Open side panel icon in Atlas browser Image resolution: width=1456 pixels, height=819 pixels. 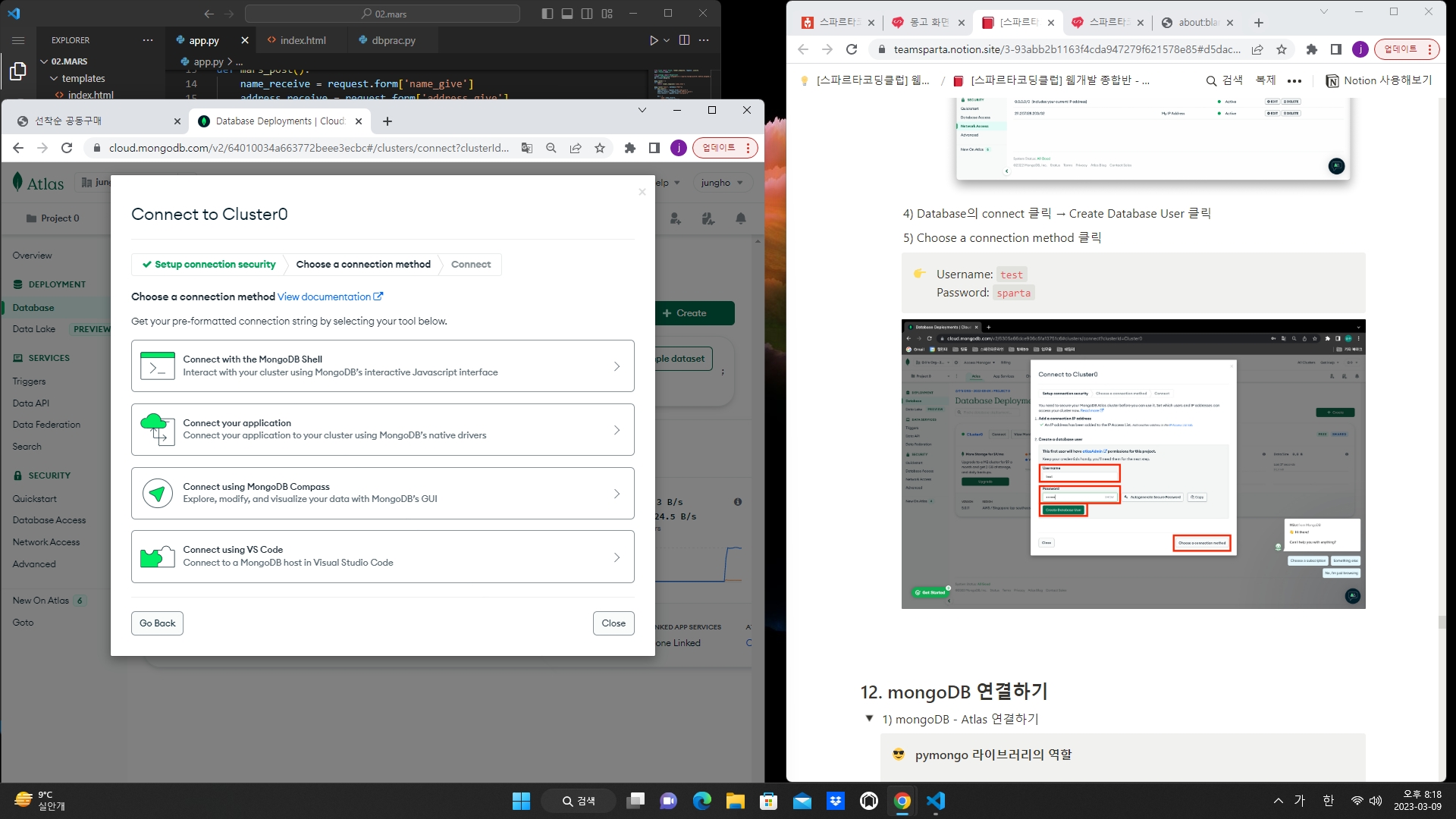[654, 148]
